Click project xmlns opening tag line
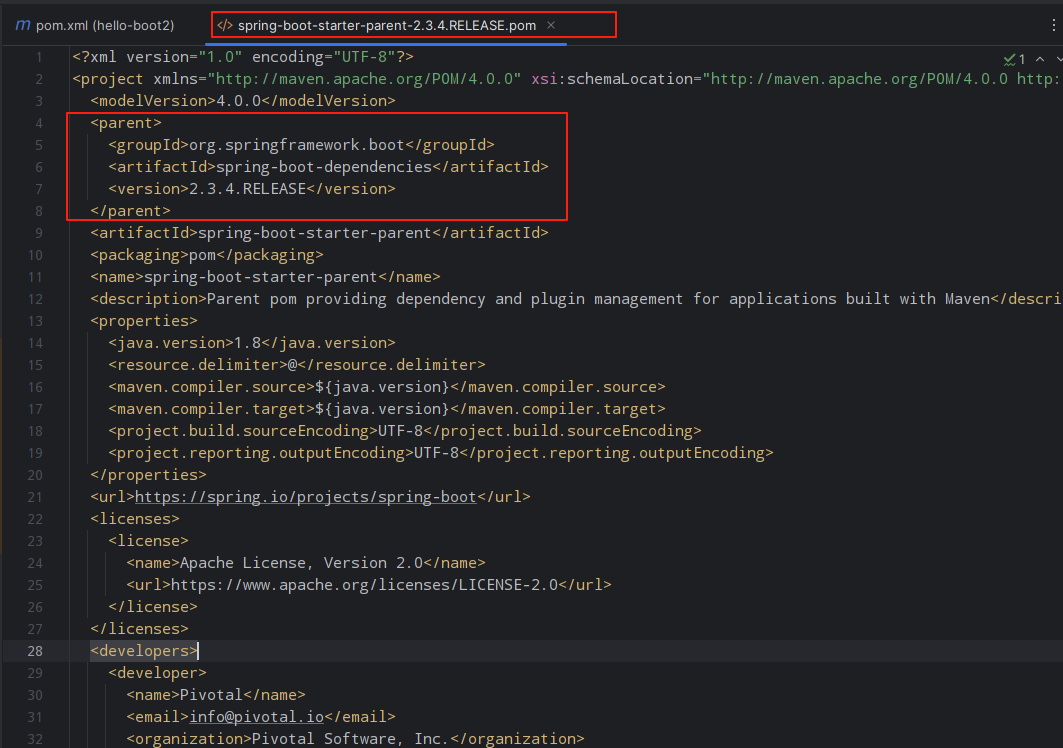 567,79
